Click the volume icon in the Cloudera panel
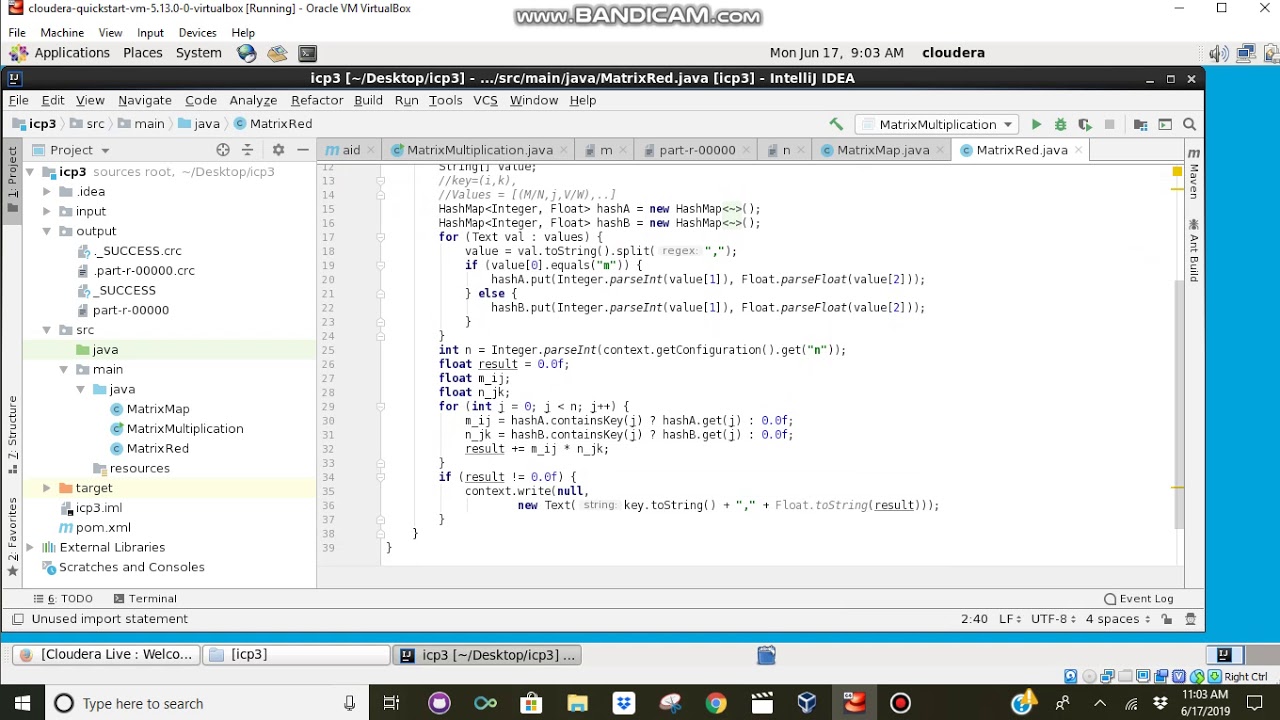 [x=1218, y=54]
